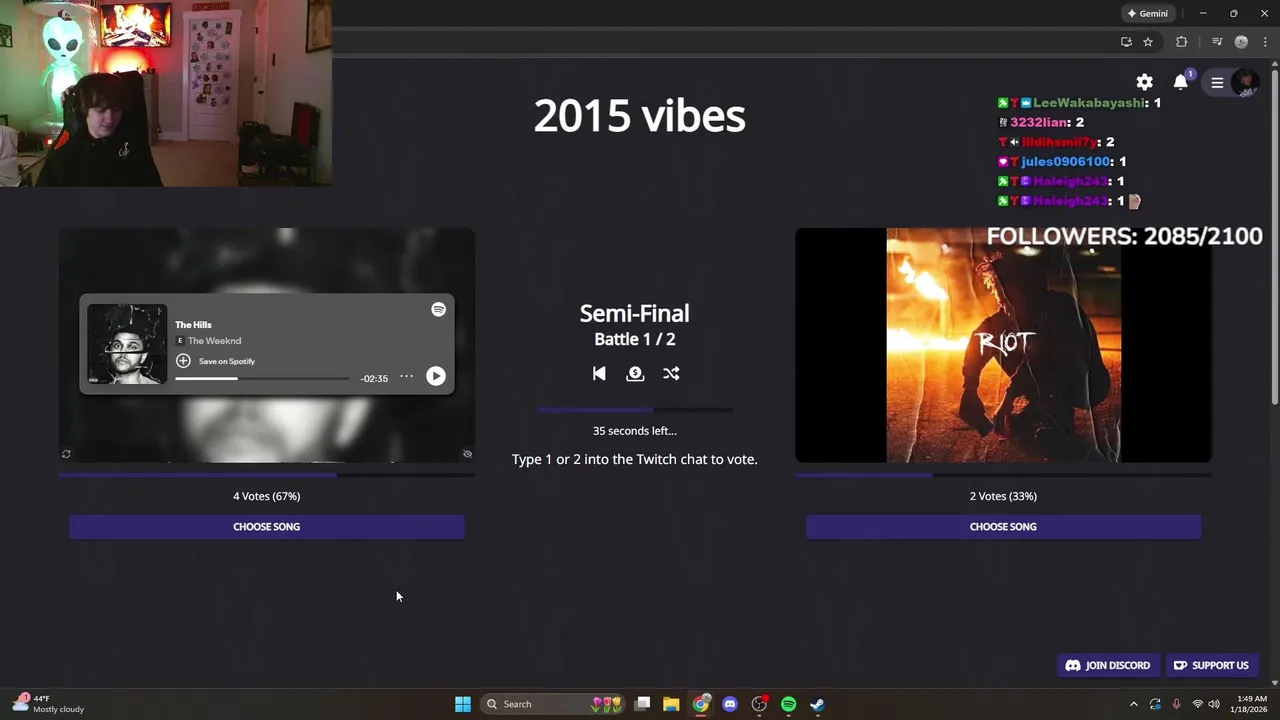This screenshot has width=1280, height=720.
Task: Open the site settings gear icon
Action: pos(1144,82)
